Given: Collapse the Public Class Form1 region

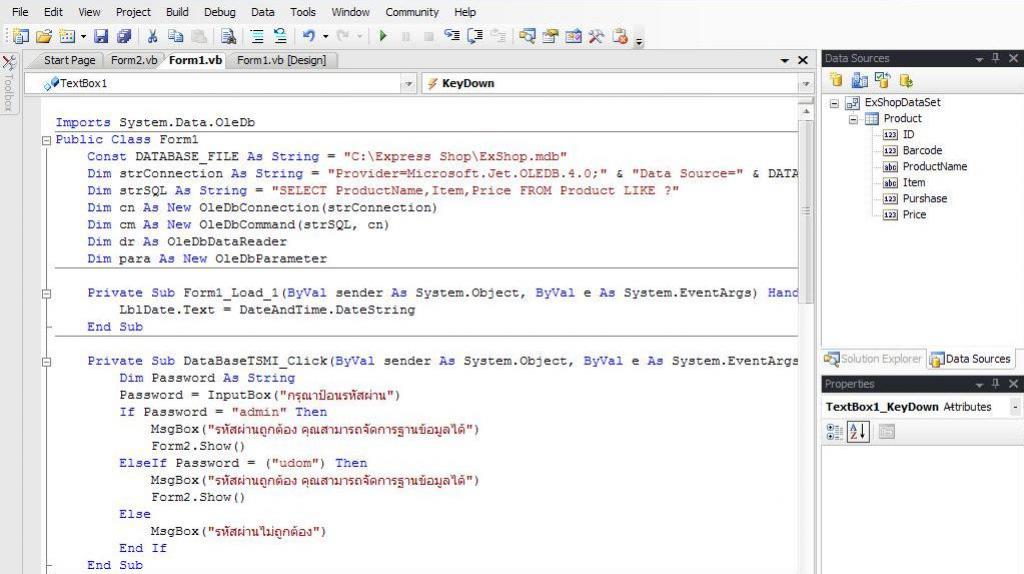Looking at the screenshot, I should click(46, 140).
